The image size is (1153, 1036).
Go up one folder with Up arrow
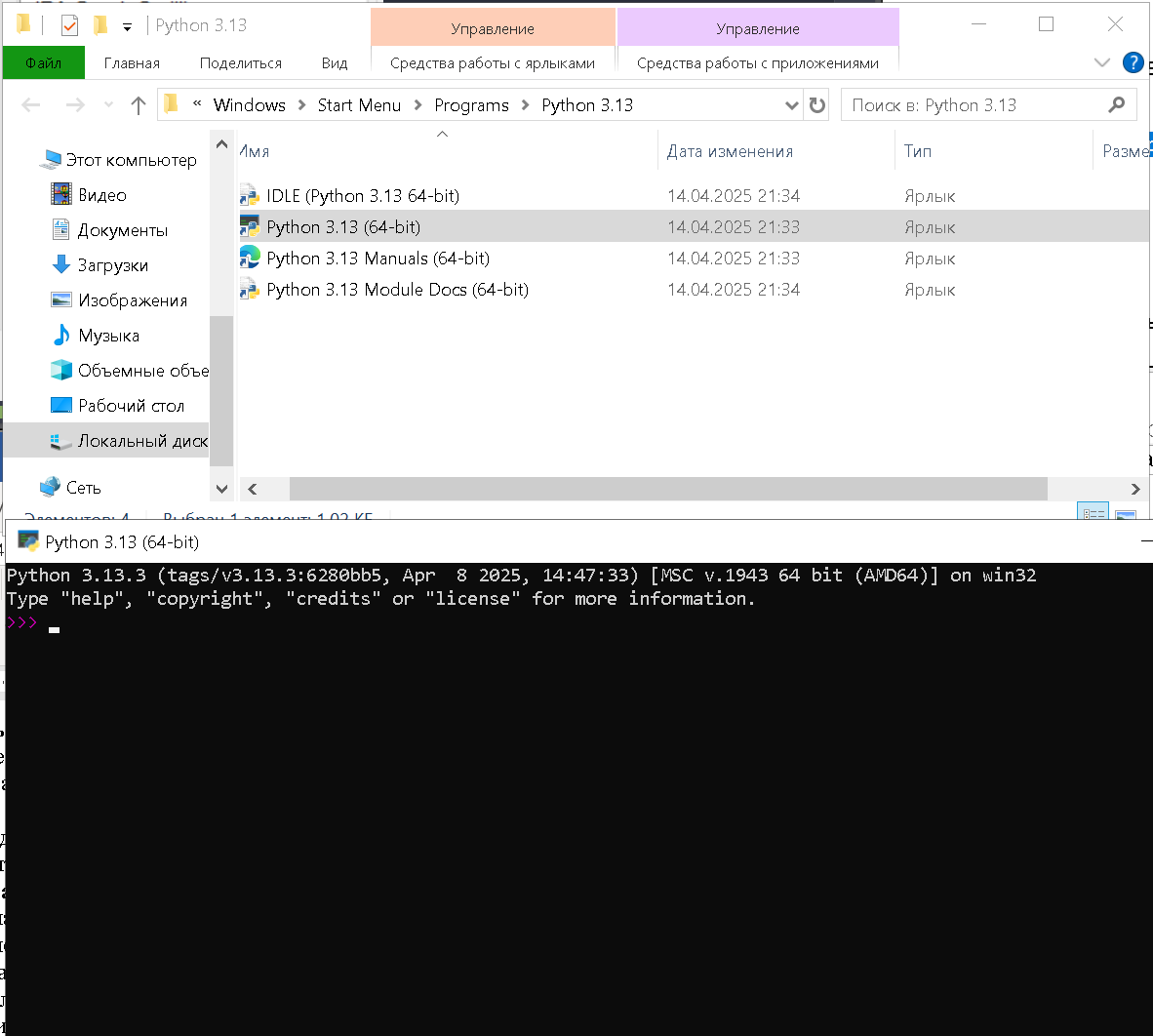pos(139,105)
